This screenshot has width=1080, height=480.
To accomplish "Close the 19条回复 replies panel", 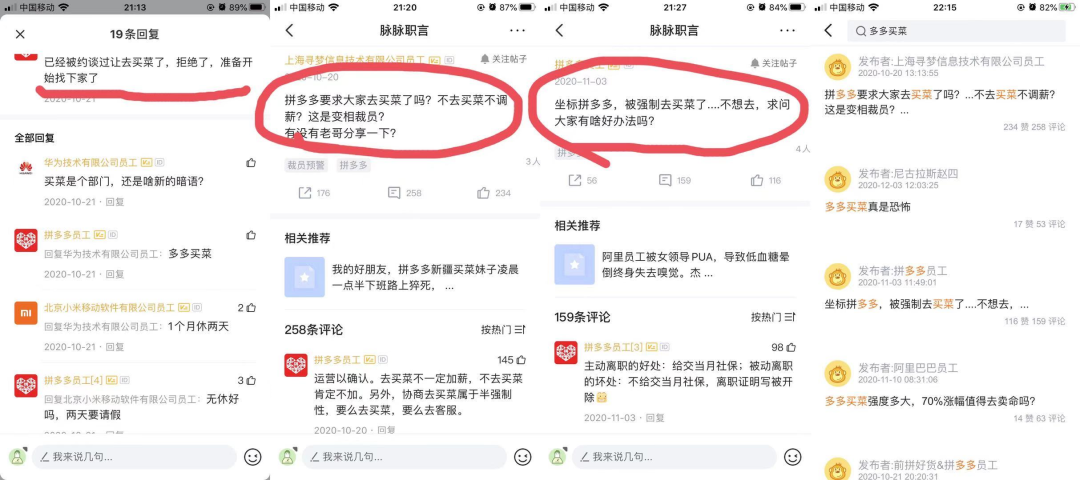I will tap(20, 34).
